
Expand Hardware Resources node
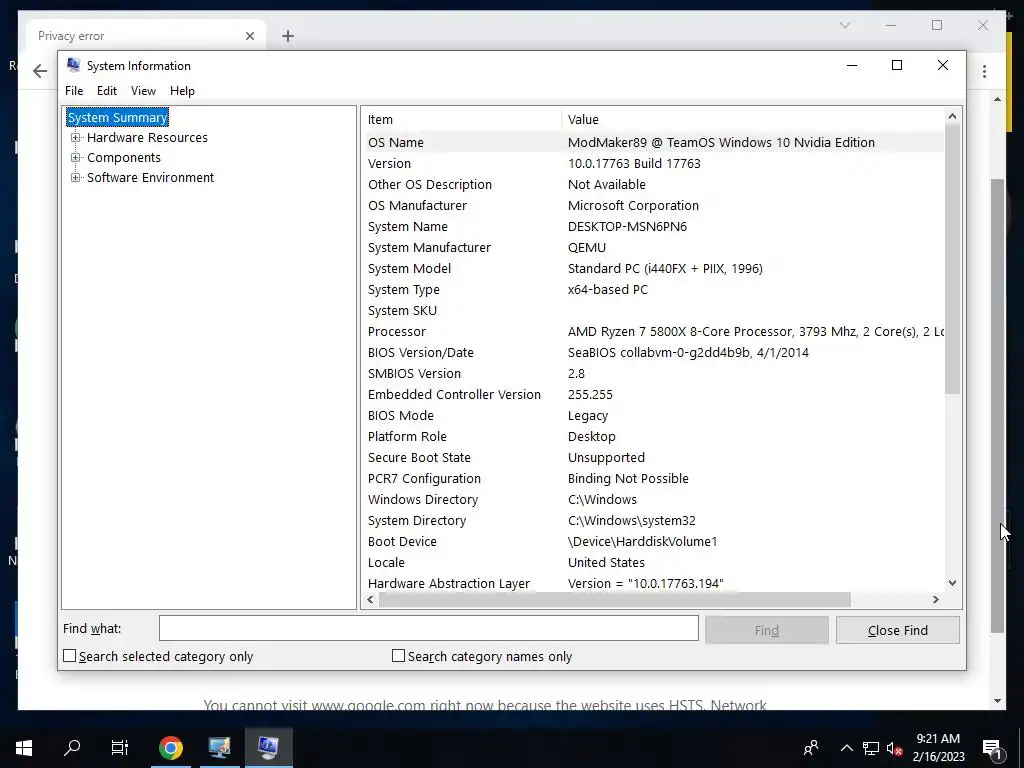[76, 138]
